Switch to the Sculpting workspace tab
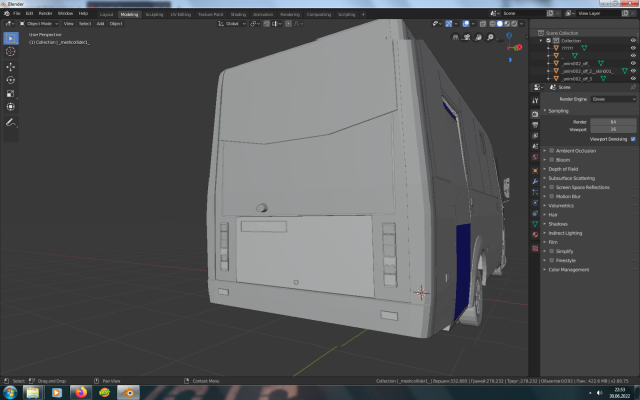This screenshot has width=640, height=400. tap(154, 14)
